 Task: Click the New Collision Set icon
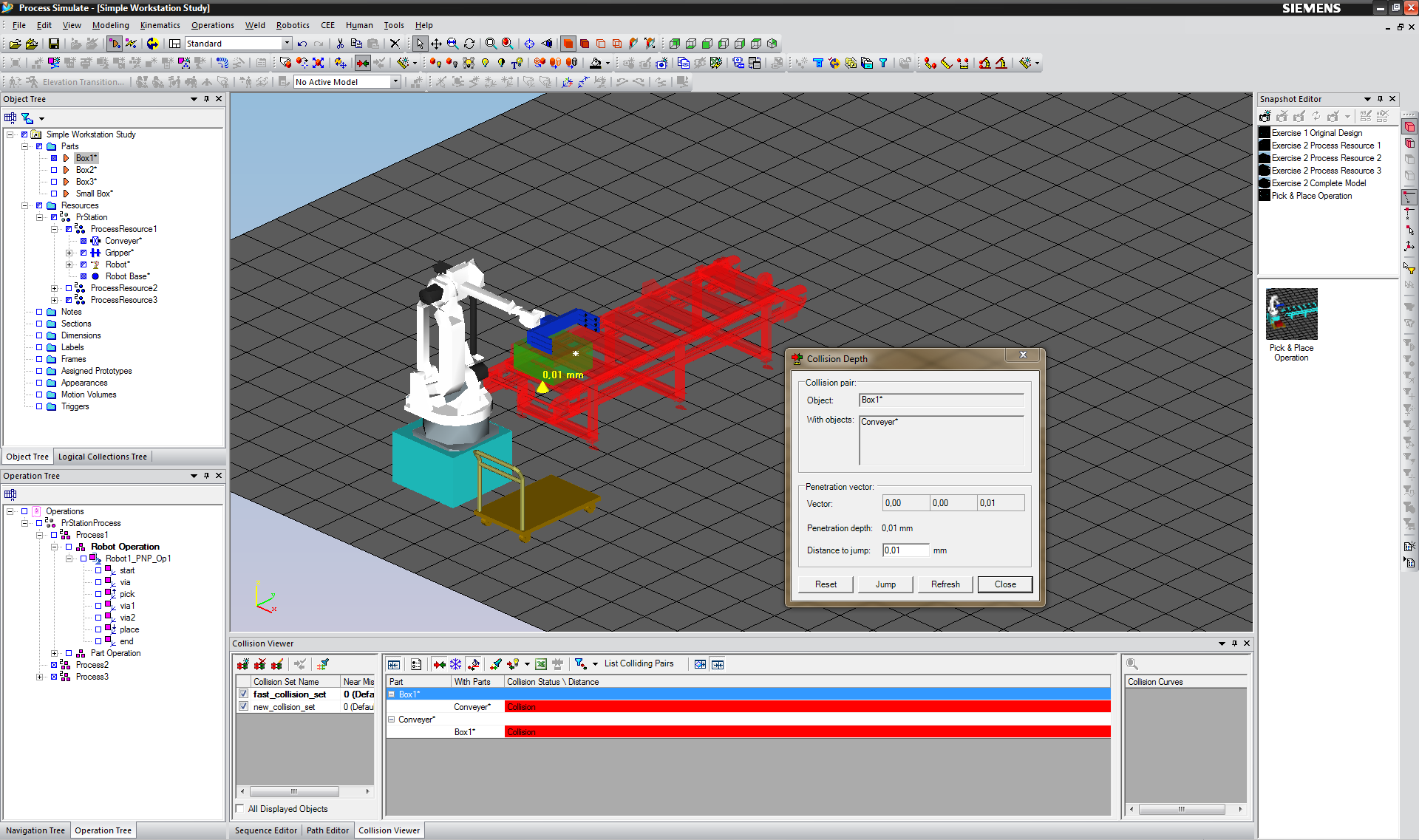coord(242,664)
